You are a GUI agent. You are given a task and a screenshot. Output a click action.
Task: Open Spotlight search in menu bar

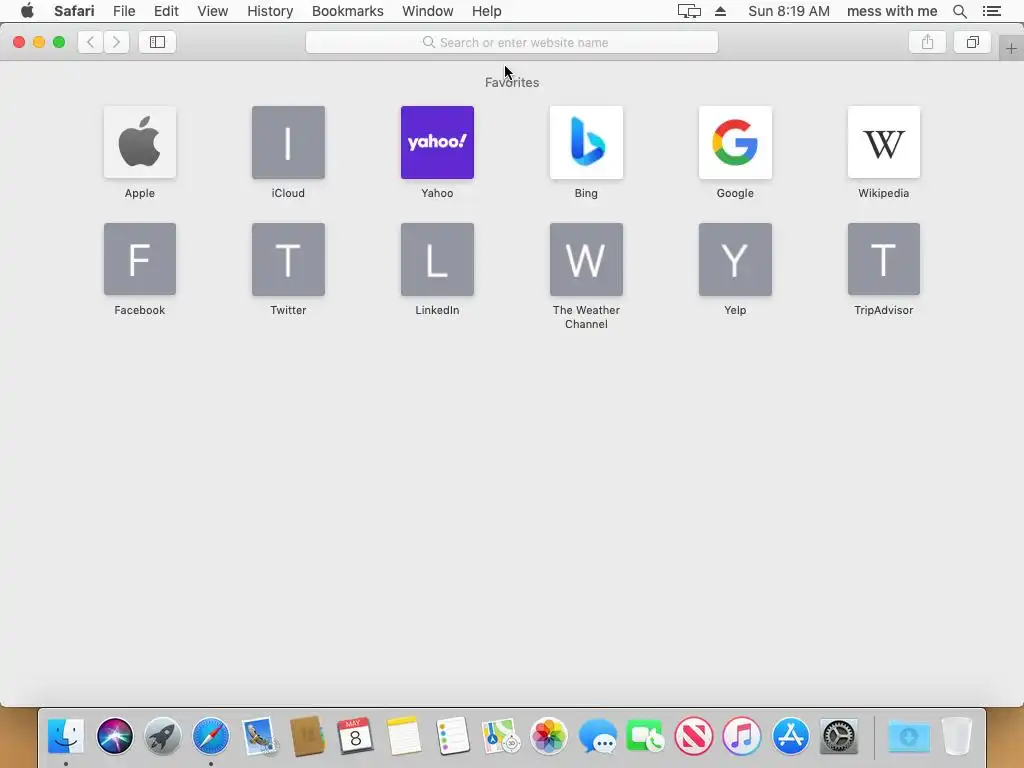coord(960,11)
